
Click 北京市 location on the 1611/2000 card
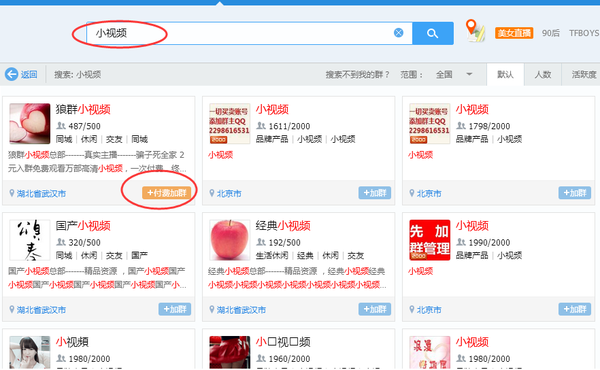tap(229, 194)
